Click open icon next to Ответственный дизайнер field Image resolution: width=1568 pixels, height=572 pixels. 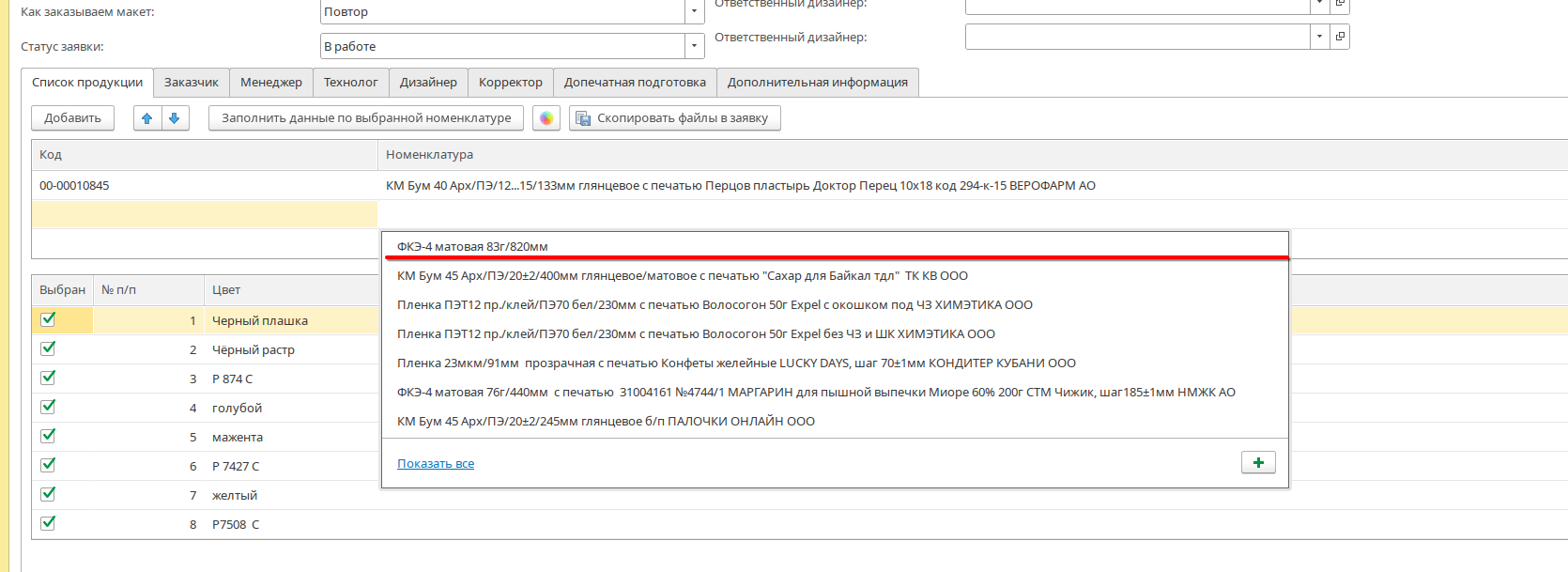(1340, 37)
